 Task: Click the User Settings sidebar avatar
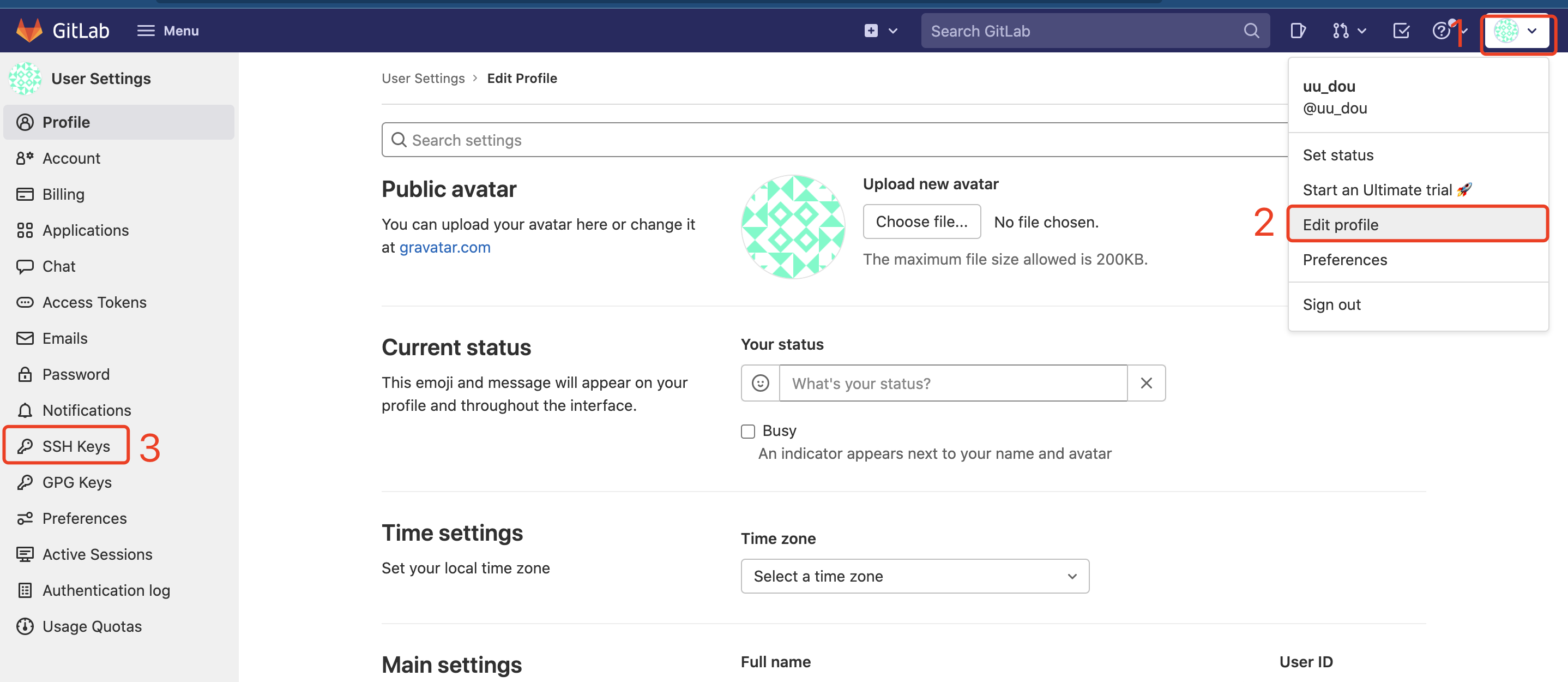click(25, 79)
